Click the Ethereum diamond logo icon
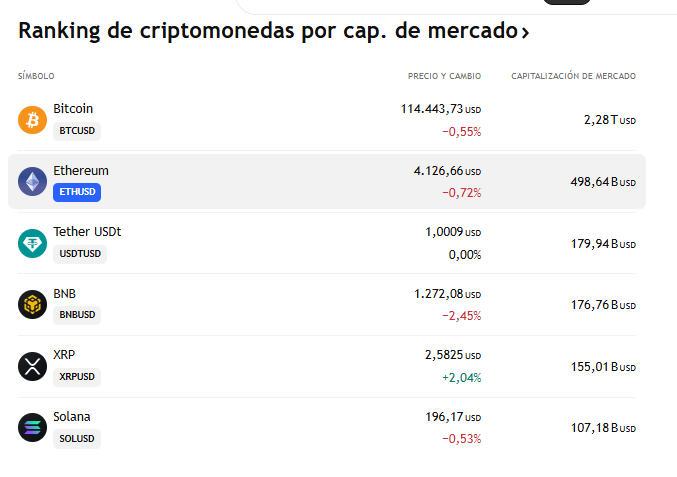The height and width of the screenshot is (477, 677). click(x=32, y=182)
